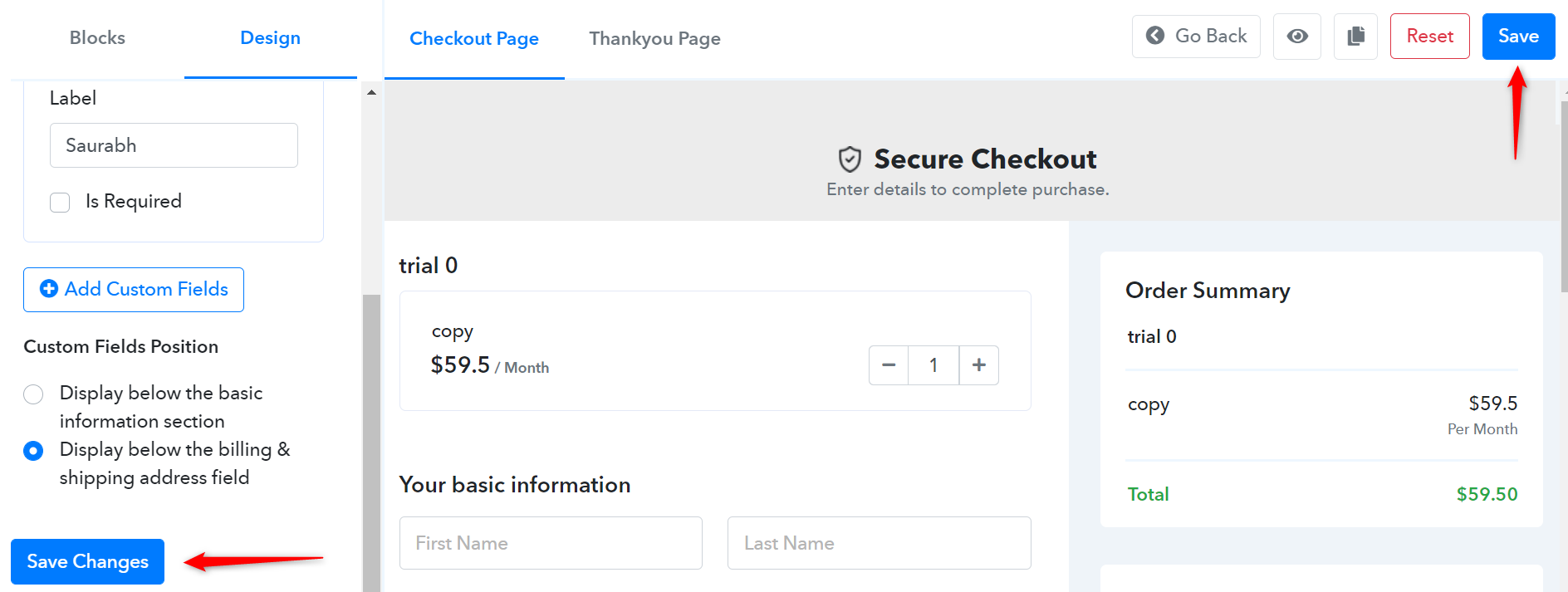Click the sidebar scroll up arrow

point(371,92)
